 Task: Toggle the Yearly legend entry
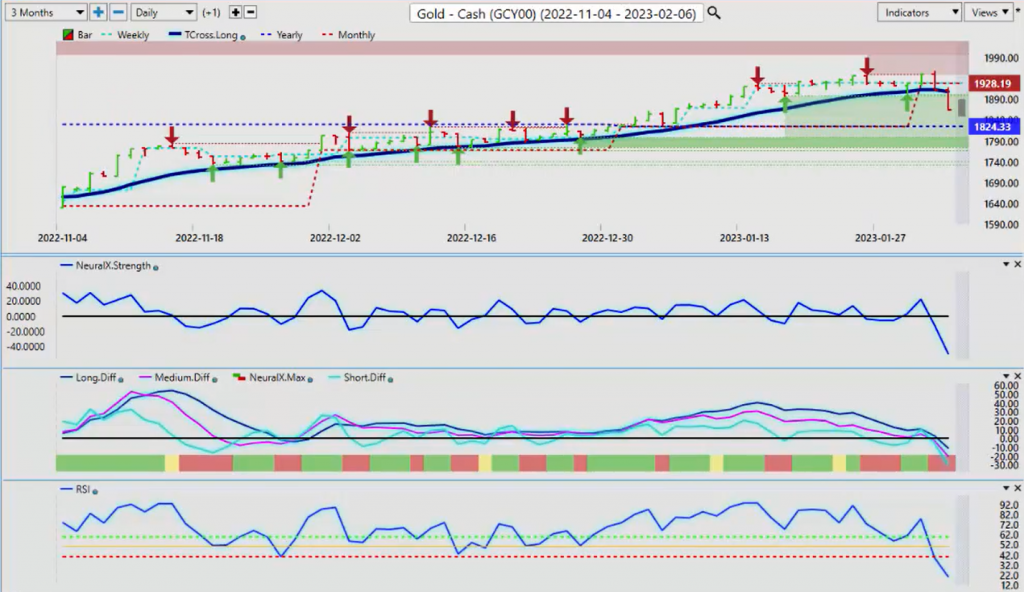coord(289,35)
